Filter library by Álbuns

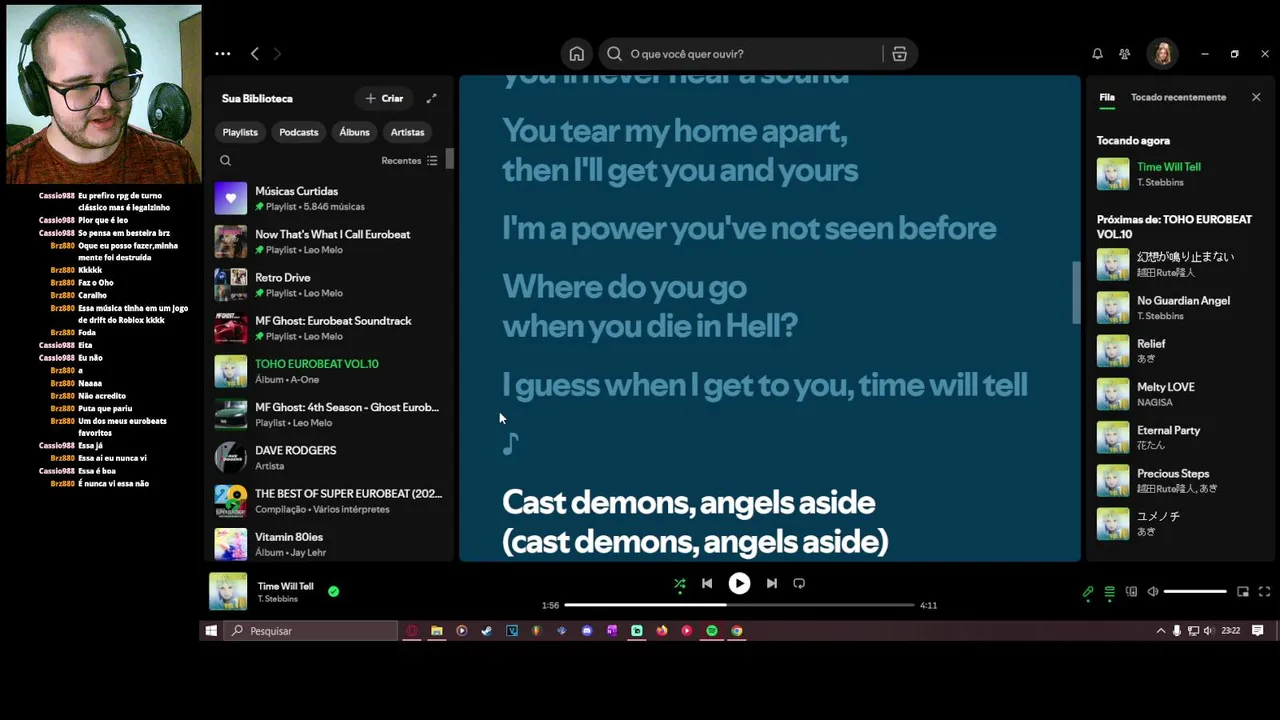(x=354, y=132)
